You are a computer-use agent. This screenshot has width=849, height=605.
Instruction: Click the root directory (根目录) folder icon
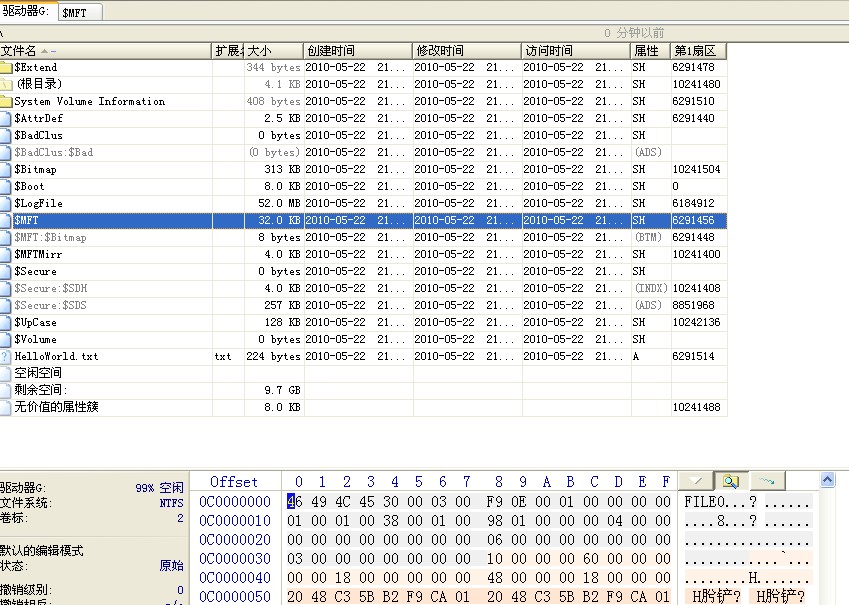[x=6, y=85]
